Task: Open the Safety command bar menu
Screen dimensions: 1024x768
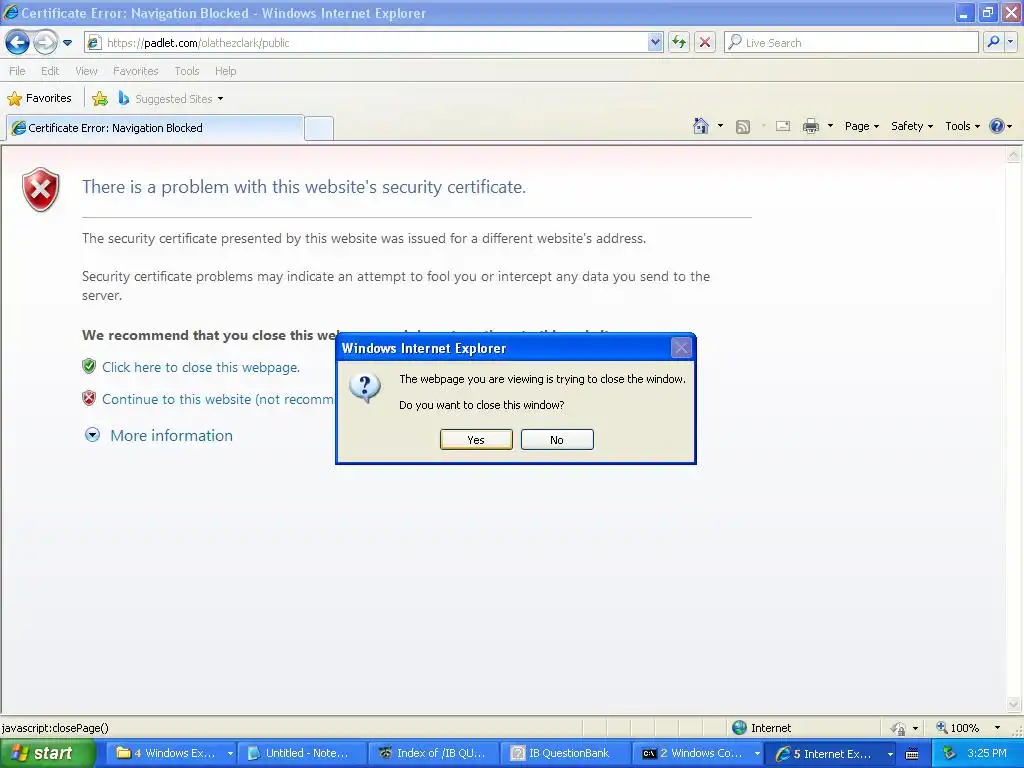Action: 912,126
